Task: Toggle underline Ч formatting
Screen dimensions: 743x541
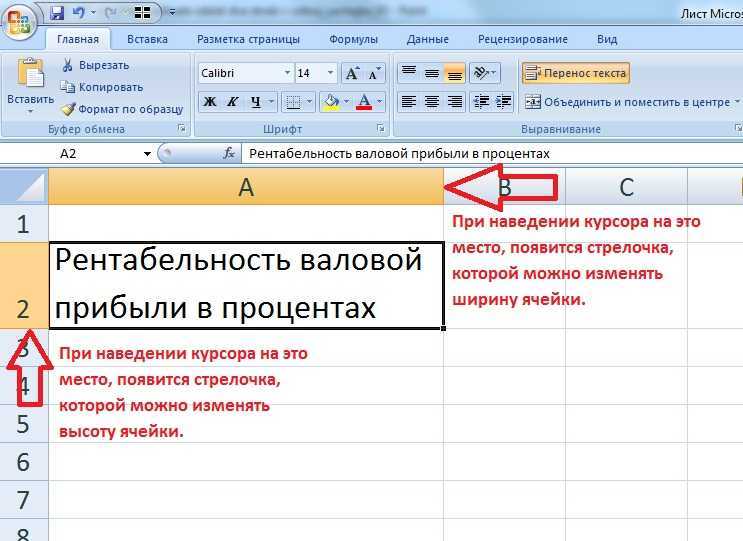Action: point(256,102)
